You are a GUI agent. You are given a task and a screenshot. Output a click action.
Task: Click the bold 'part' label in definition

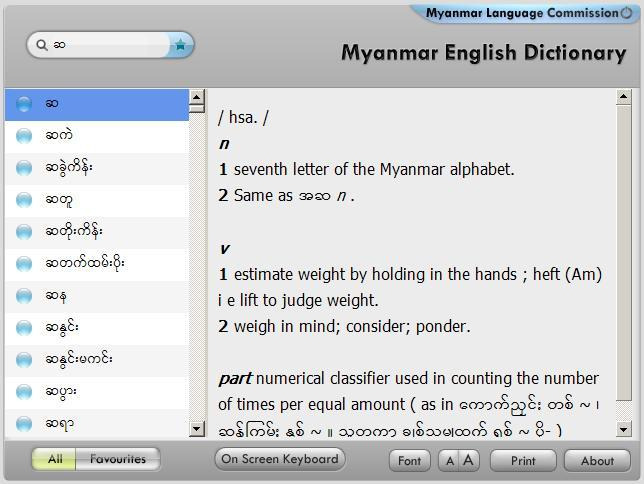tap(235, 378)
